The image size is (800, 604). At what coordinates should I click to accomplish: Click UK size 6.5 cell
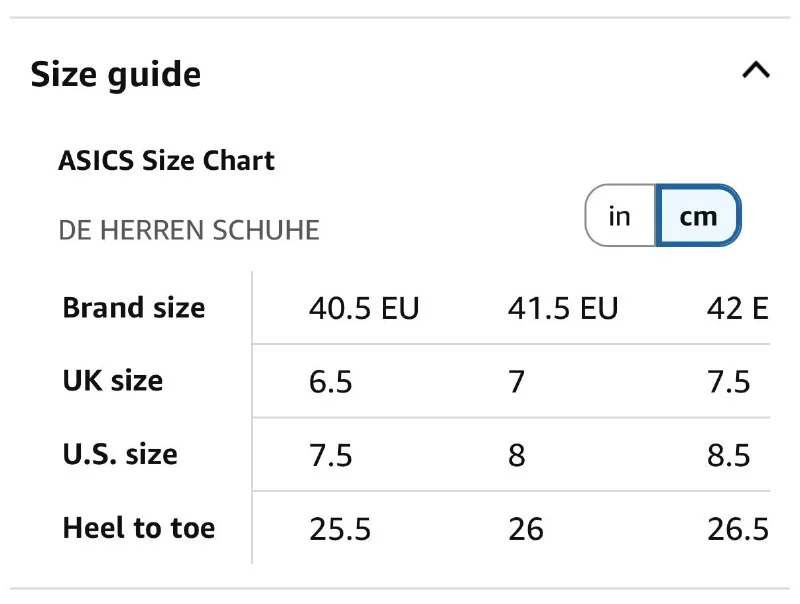pos(331,382)
